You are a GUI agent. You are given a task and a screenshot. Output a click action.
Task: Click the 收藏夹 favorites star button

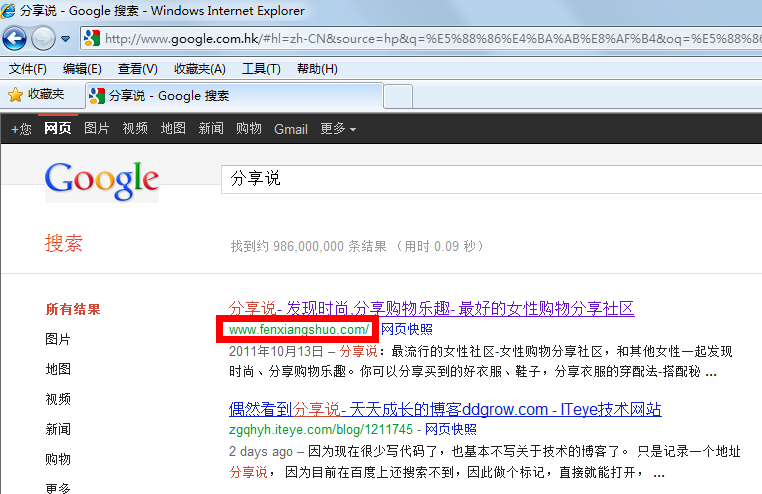pyautogui.click(x=36, y=94)
